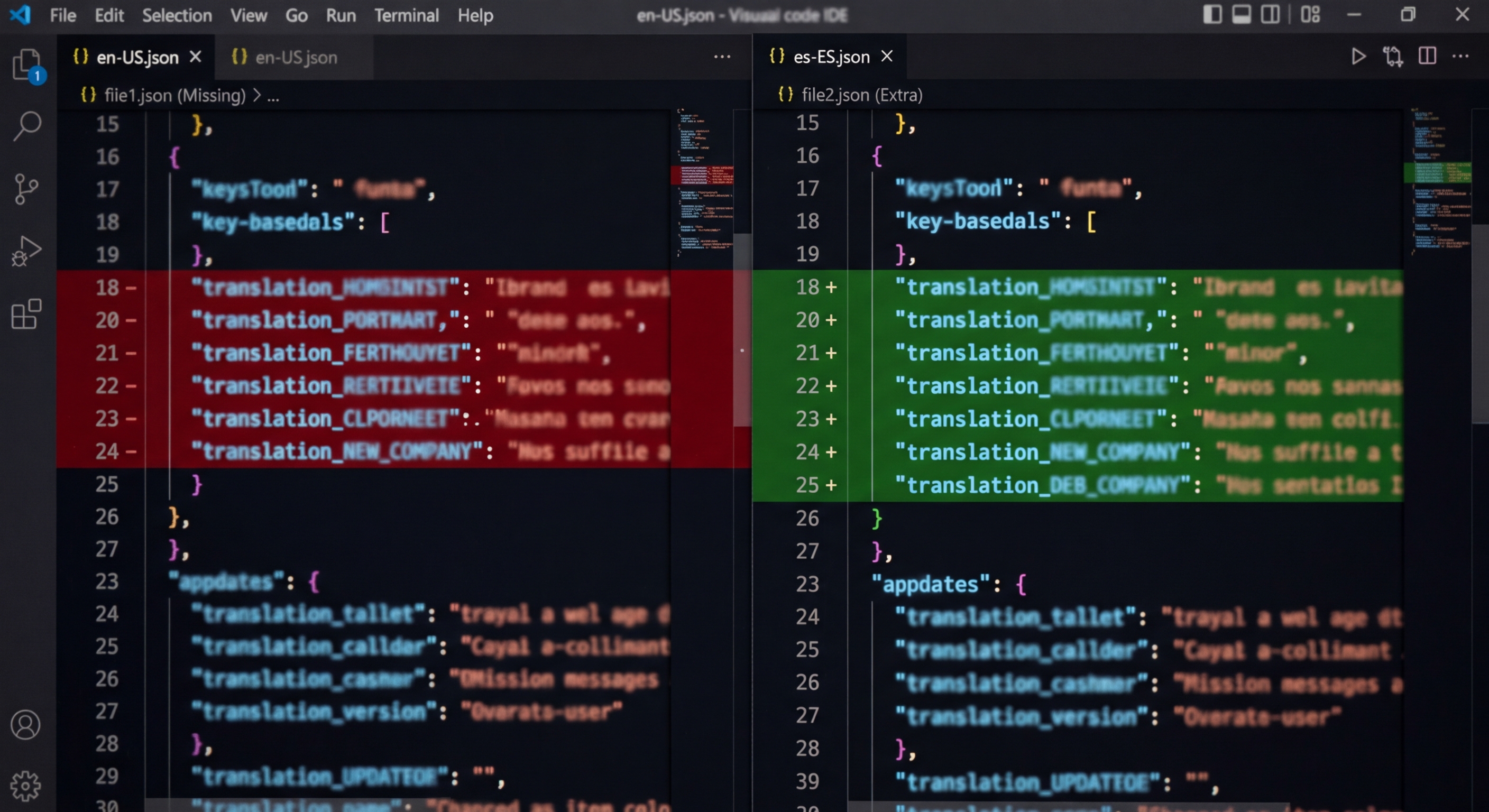The height and width of the screenshot is (812, 1489).
Task: Toggle the primary side bar layout
Action: click(x=1212, y=14)
